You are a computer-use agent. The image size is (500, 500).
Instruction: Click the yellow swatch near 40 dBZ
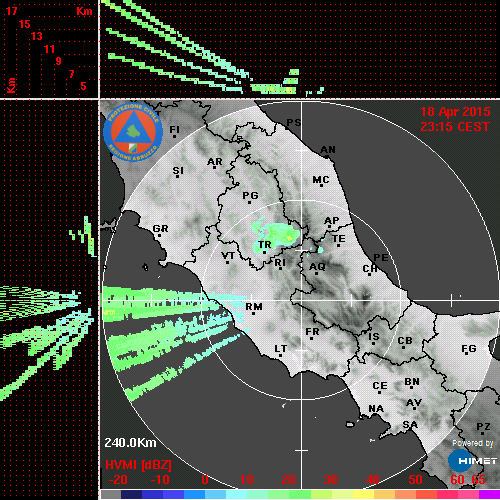pos(363,494)
